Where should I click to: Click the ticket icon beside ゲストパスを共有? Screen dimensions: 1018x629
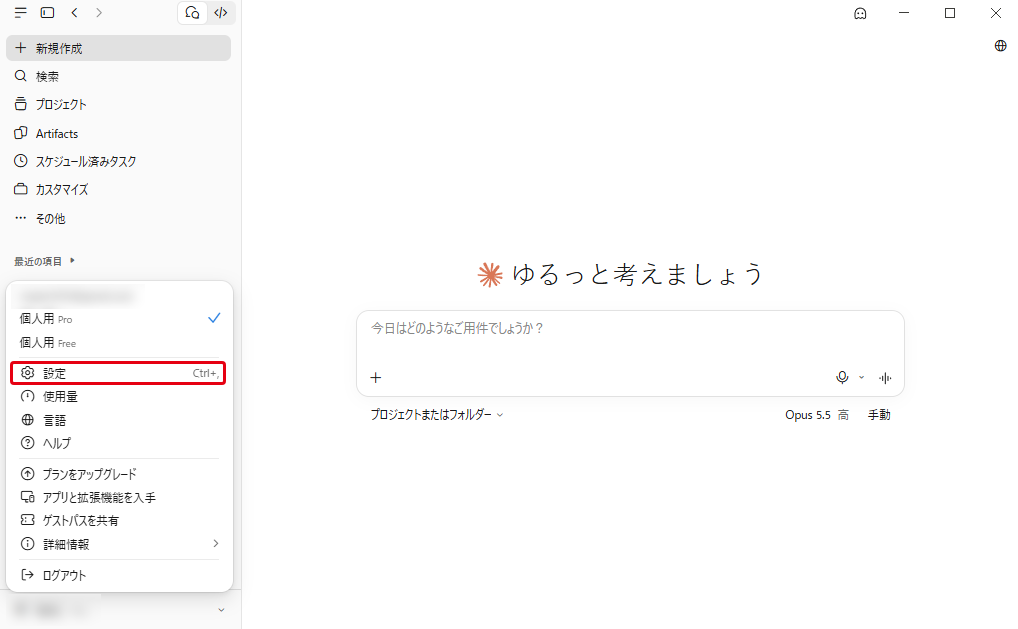[27, 520]
